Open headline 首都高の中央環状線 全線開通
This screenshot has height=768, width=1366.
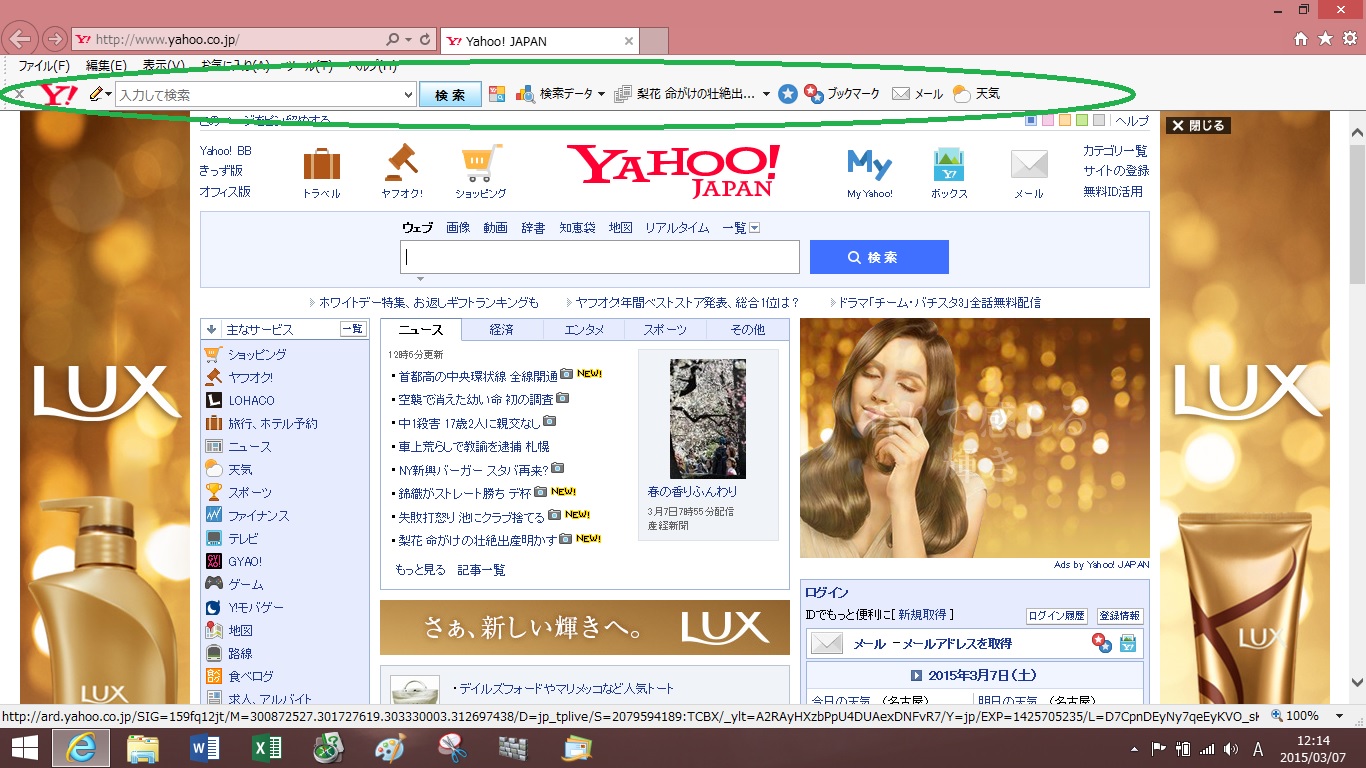478,376
